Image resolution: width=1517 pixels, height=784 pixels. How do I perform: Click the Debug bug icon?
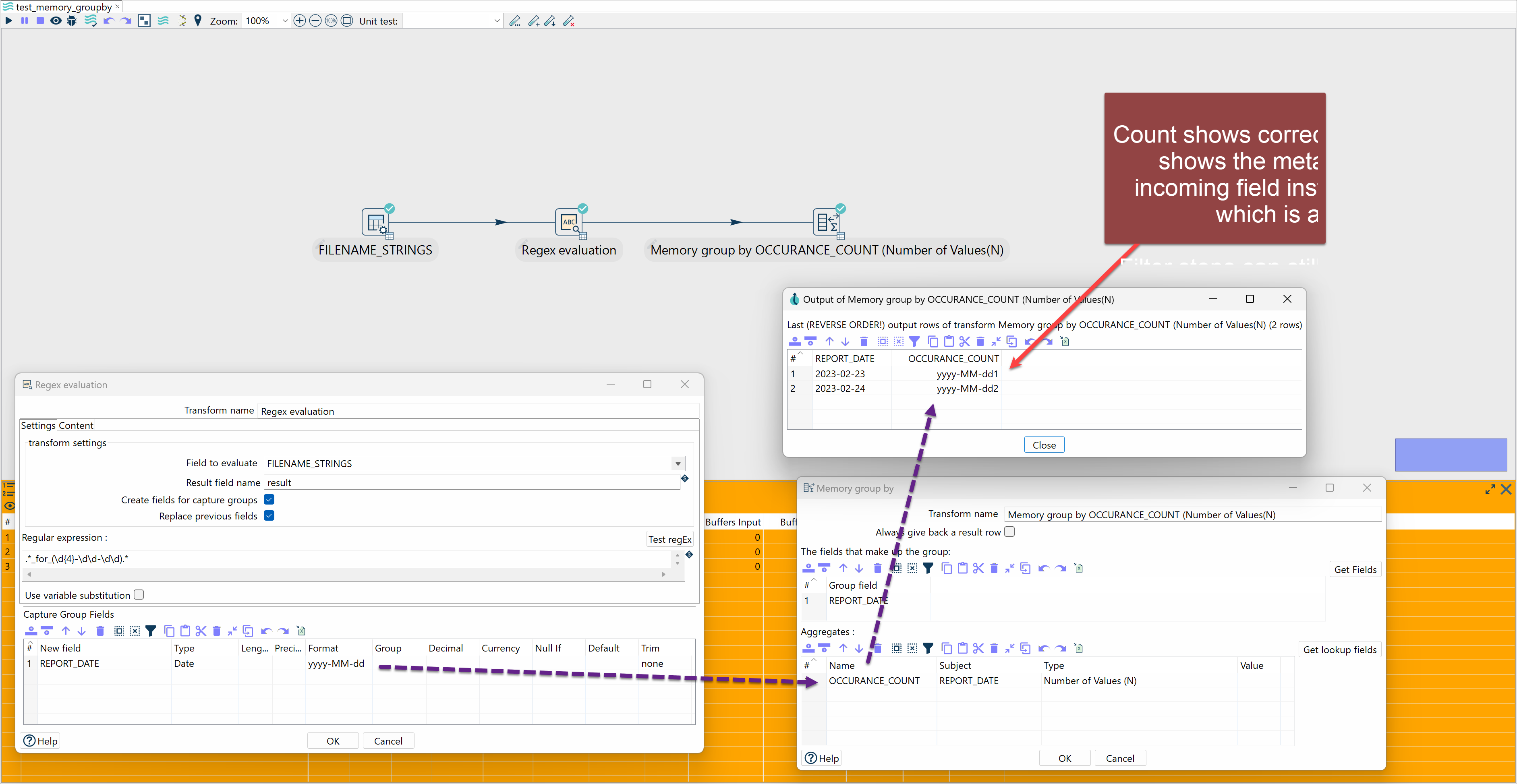[72, 21]
